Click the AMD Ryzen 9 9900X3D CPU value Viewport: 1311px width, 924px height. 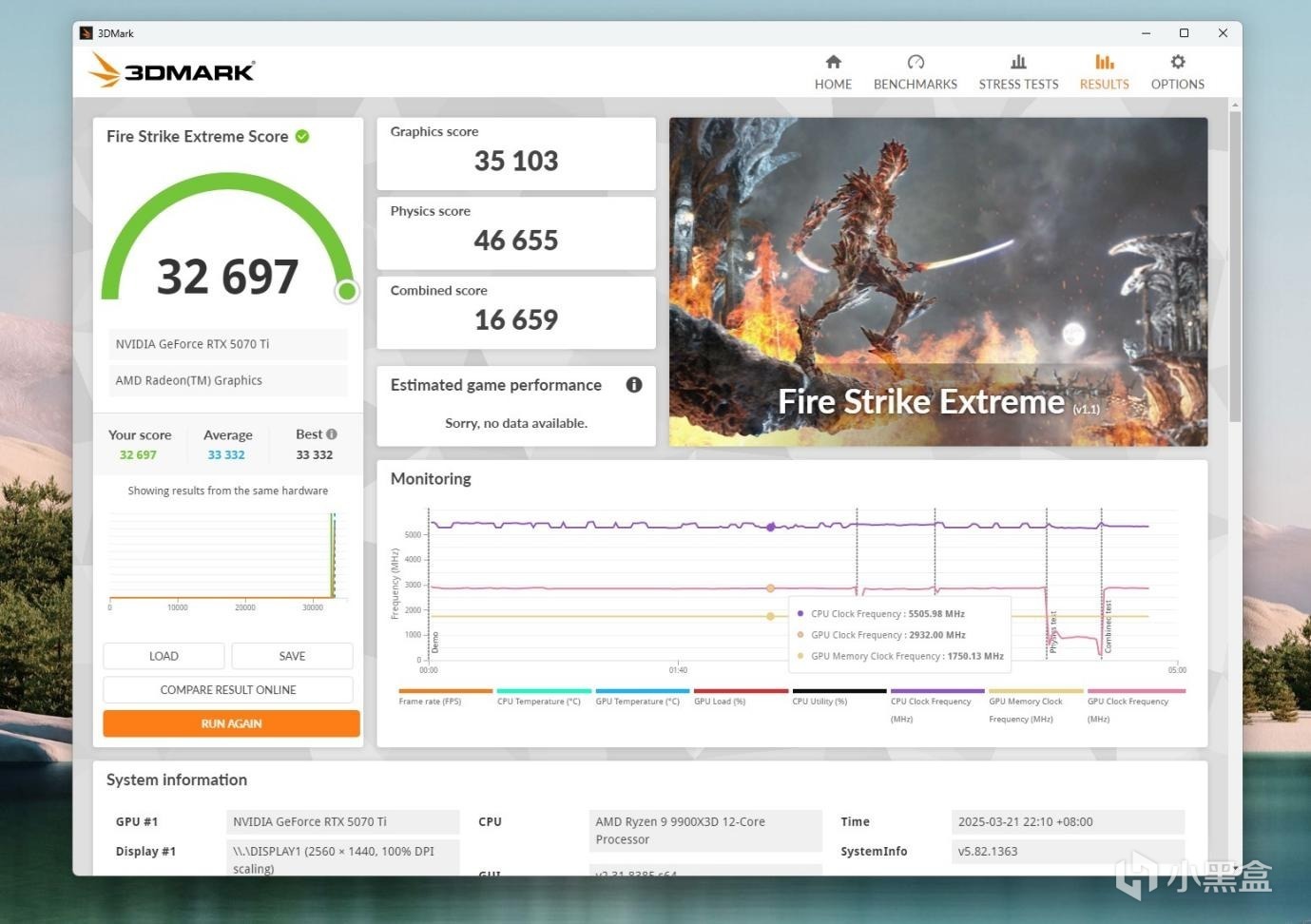705,831
